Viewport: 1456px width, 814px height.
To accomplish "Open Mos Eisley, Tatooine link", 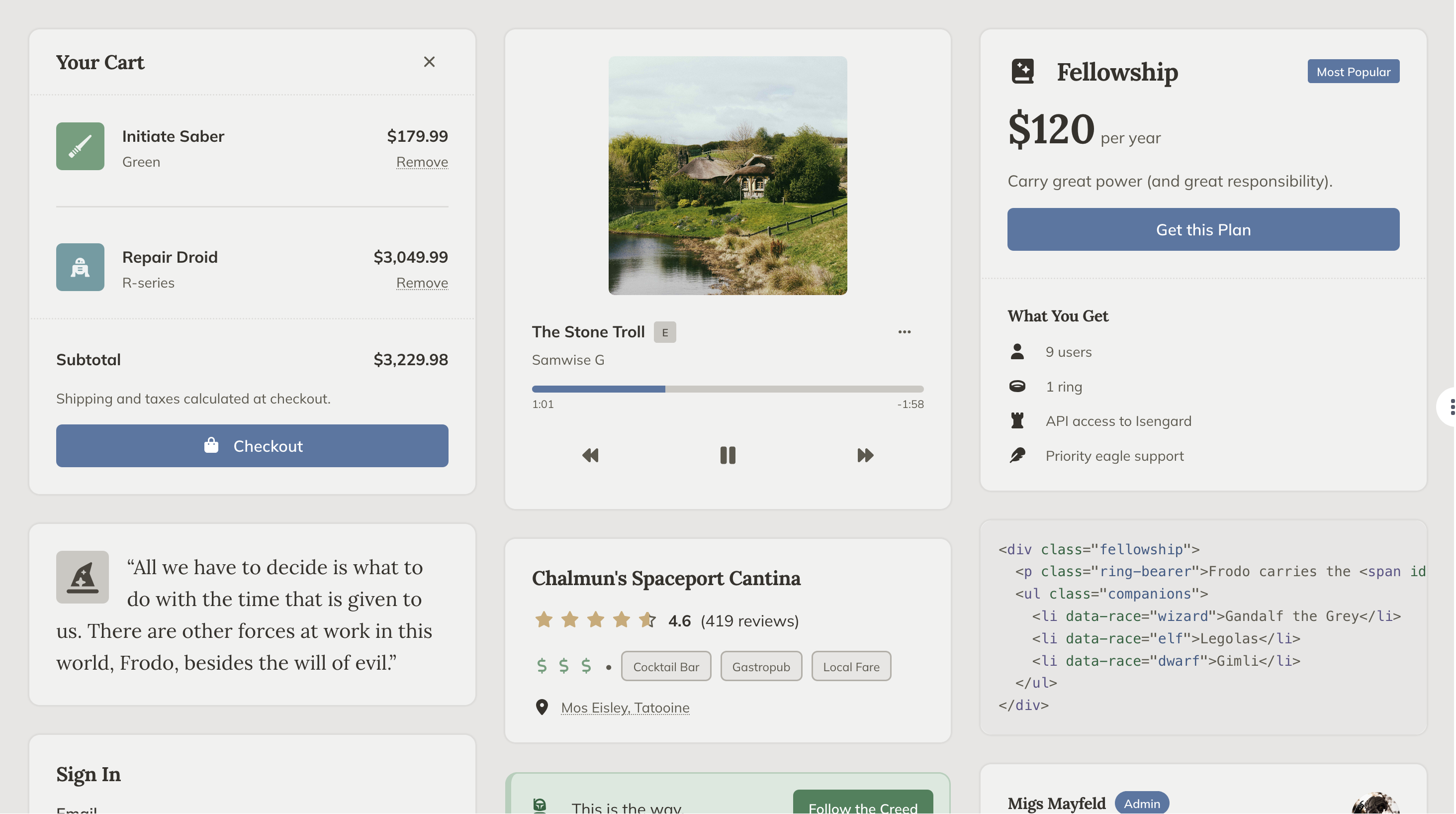I will point(625,708).
